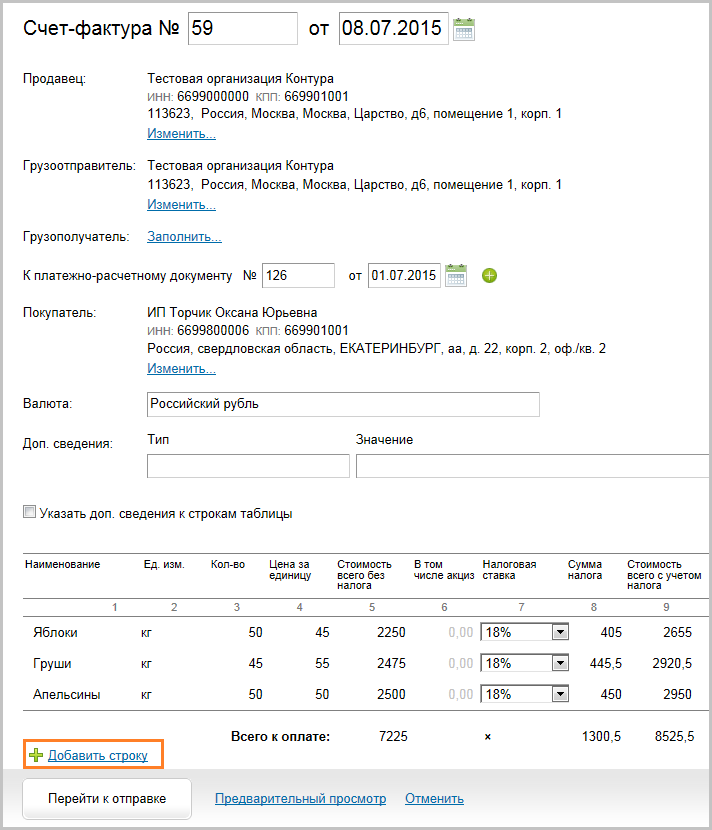
Task: Click Изменить link under Продавец
Action: tap(182, 133)
